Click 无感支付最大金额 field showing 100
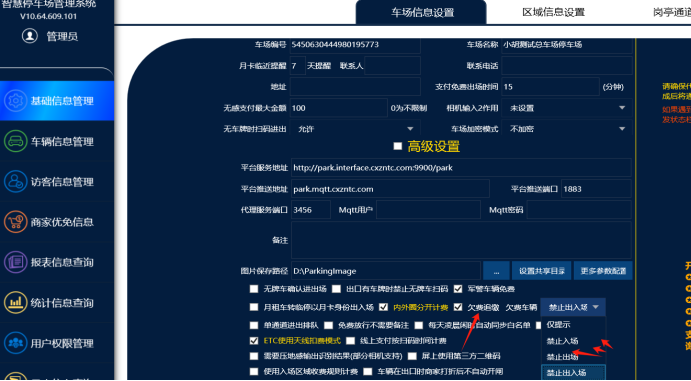The image size is (691, 381). tap(338, 108)
